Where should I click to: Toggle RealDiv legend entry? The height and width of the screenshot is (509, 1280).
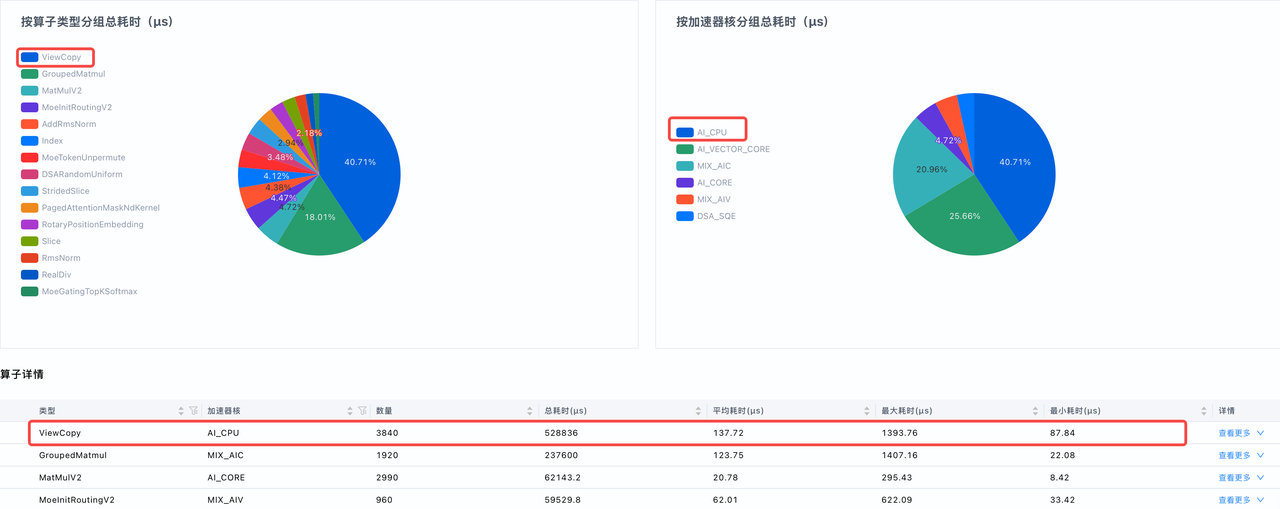coord(47,275)
